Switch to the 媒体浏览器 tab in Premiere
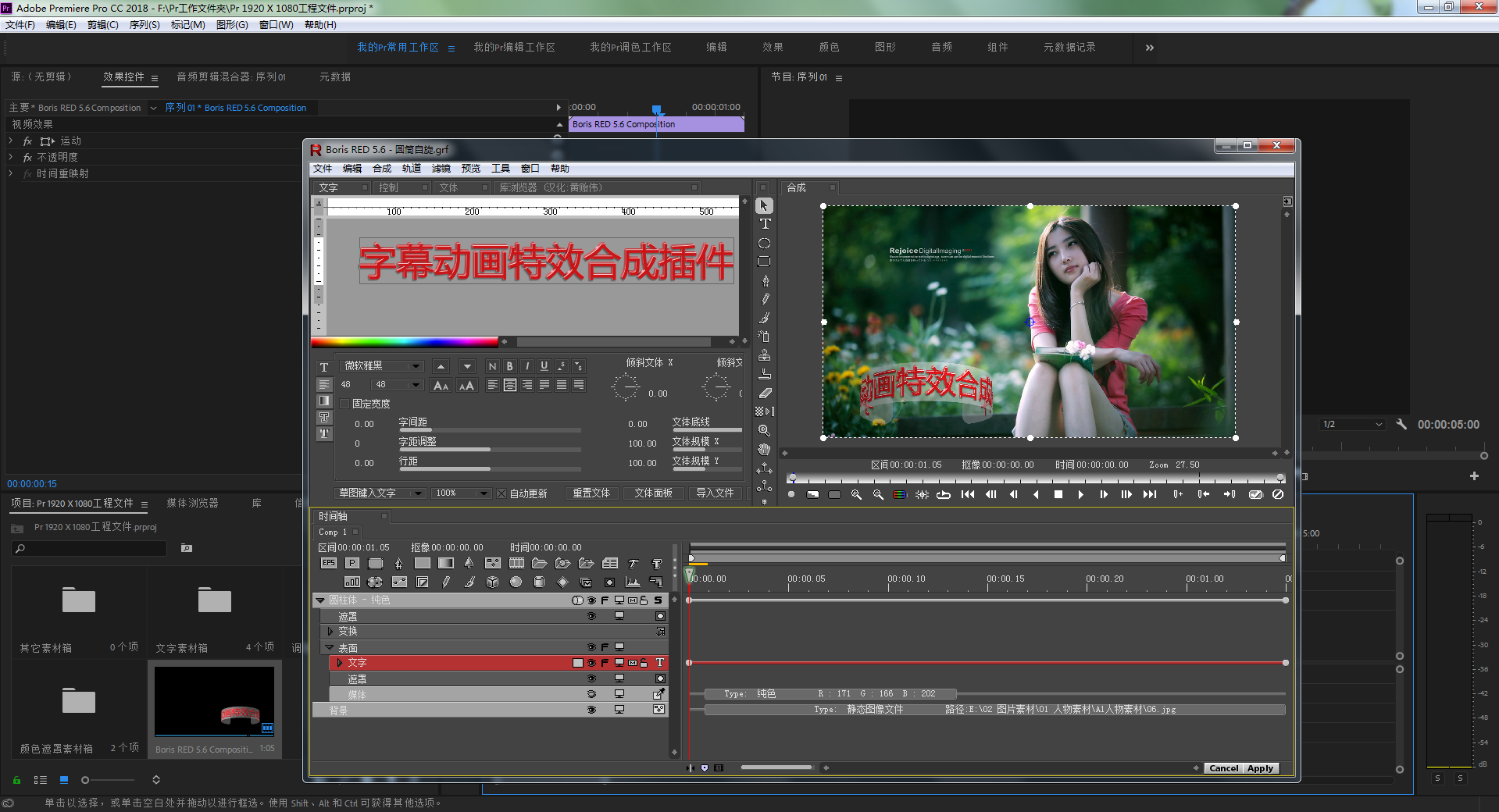 tap(192, 504)
